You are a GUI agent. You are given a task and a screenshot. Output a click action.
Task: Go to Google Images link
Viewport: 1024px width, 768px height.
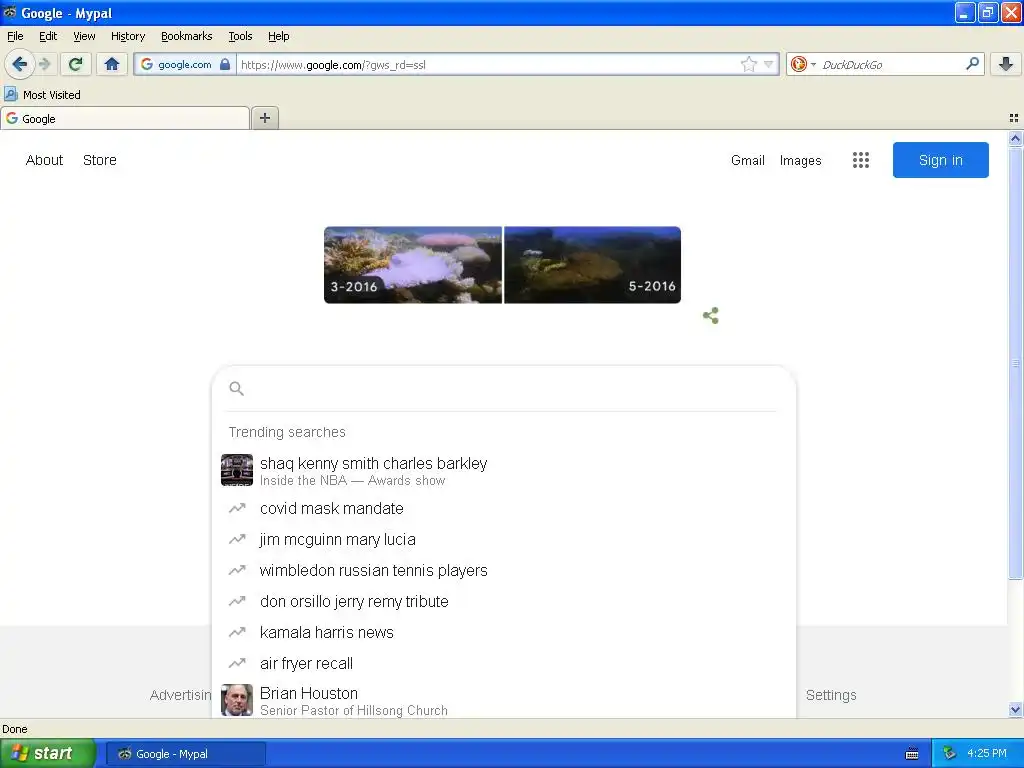[800, 161]
